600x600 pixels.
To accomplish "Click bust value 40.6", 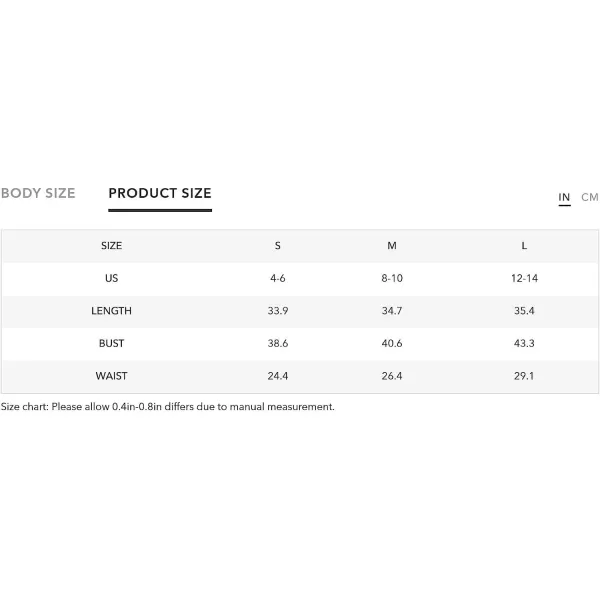I will [392, 343].
